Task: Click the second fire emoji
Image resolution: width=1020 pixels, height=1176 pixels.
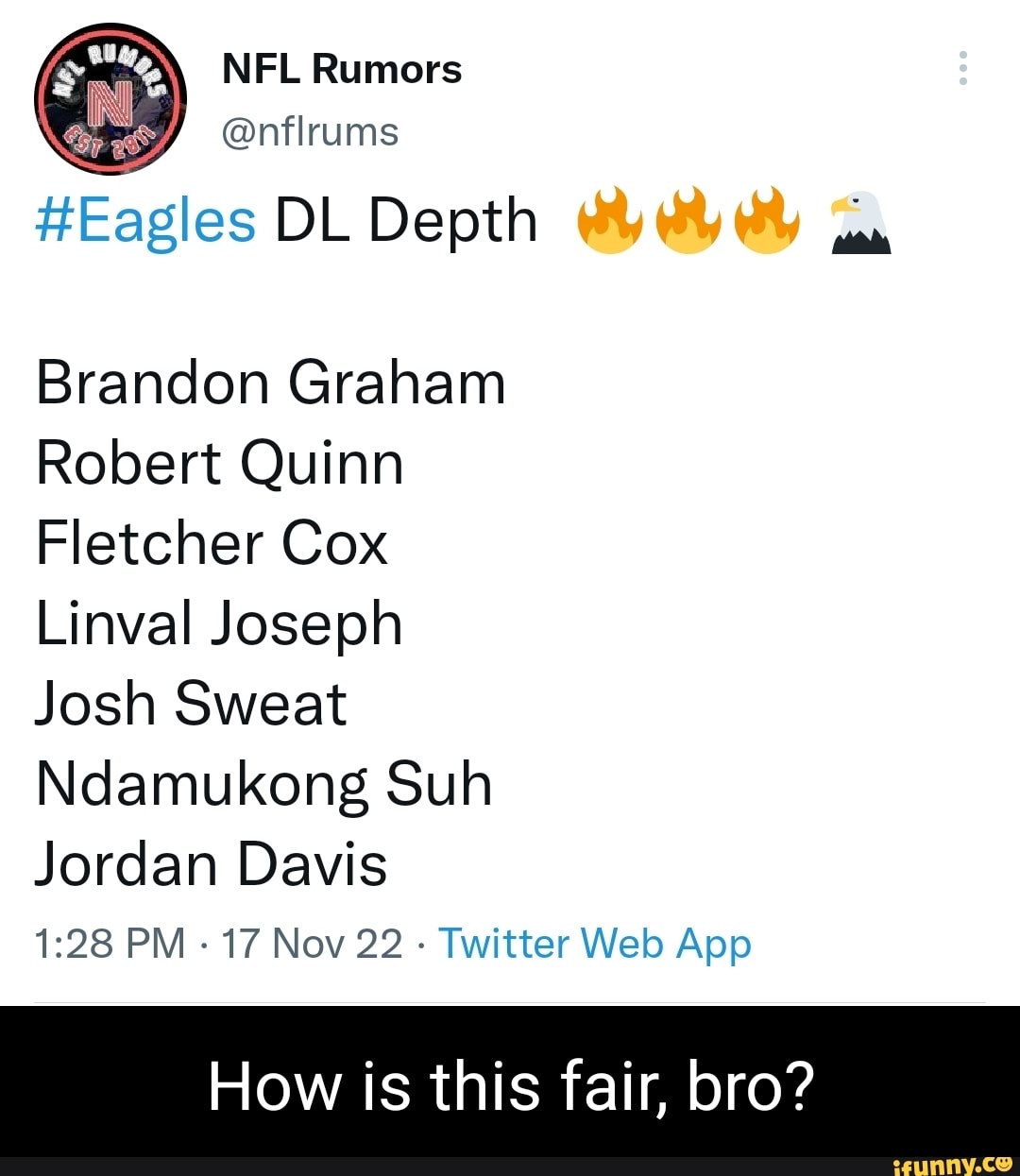Action: click(x=688, y=220)
